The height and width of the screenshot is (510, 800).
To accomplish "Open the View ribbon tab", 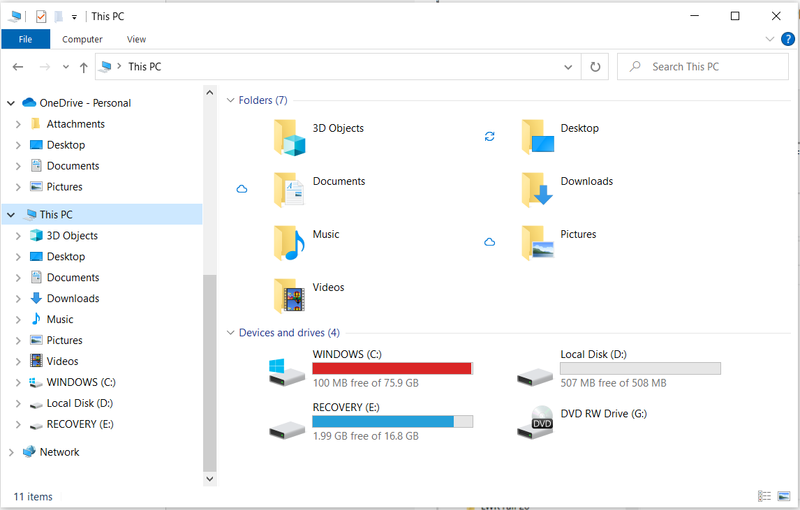I will [x=136, y=39].
